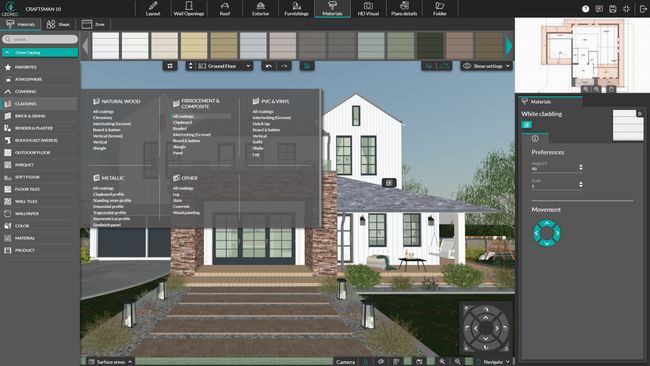Select the Atmosphere category in sidebar
The width and height of the screenshot is (650, 366).
coord(39,79)
